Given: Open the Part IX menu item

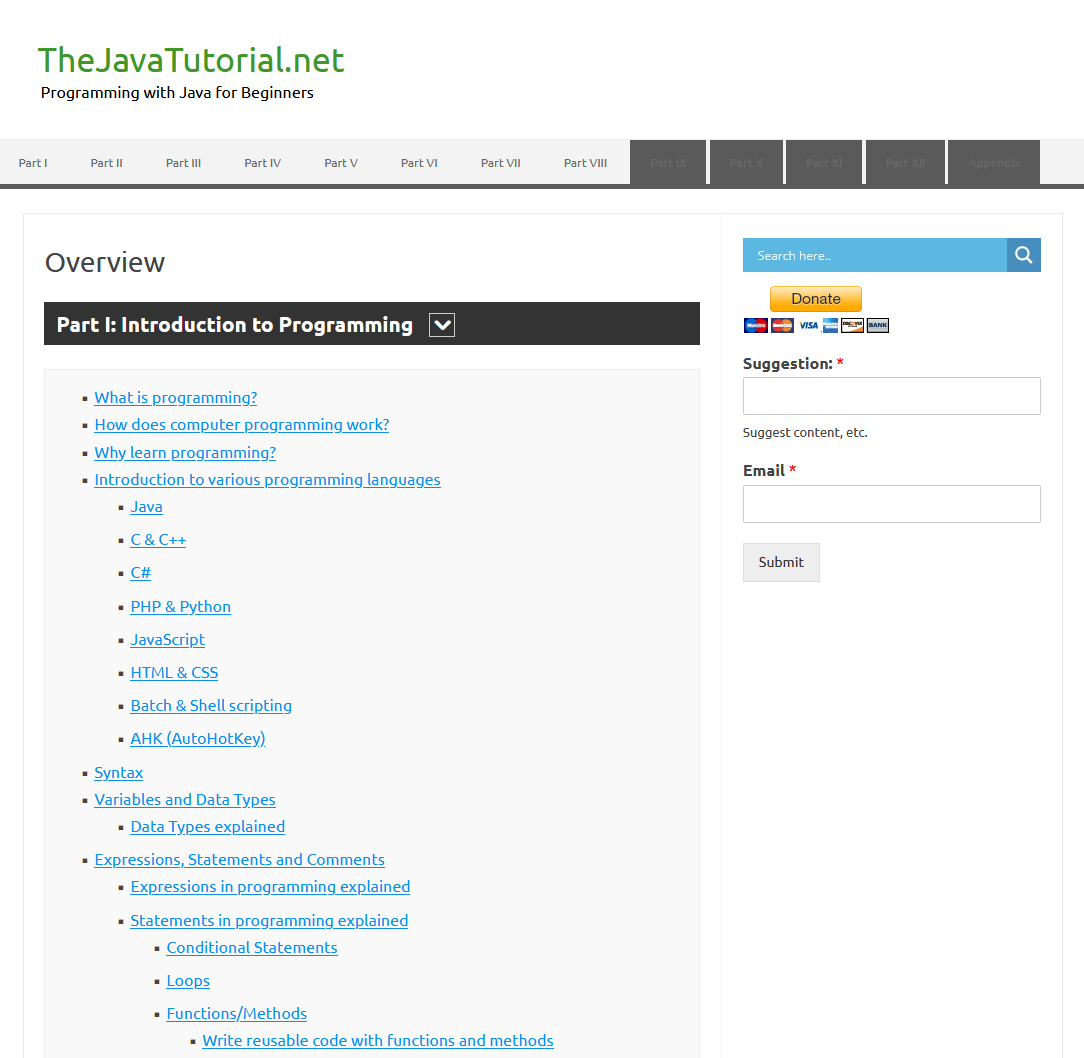Looking at the screenshot, I should 668,163.
